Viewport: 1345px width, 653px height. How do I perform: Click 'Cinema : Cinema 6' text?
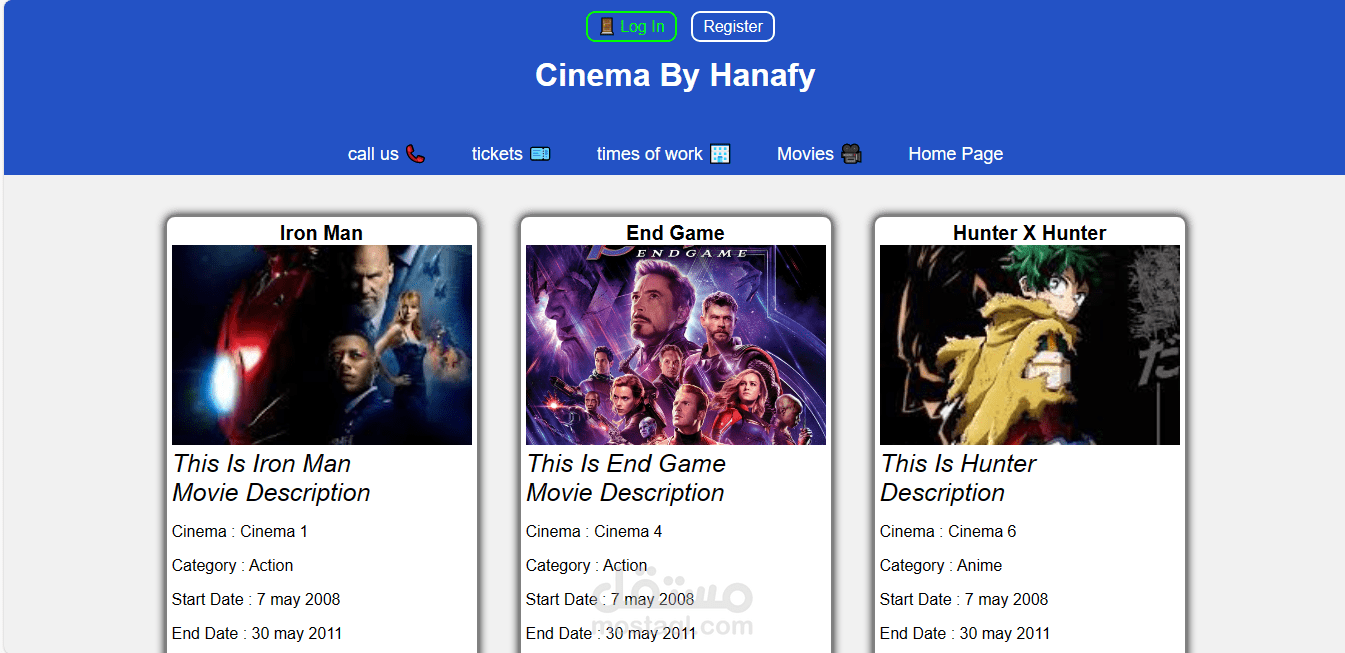click(x=948, y=531)
